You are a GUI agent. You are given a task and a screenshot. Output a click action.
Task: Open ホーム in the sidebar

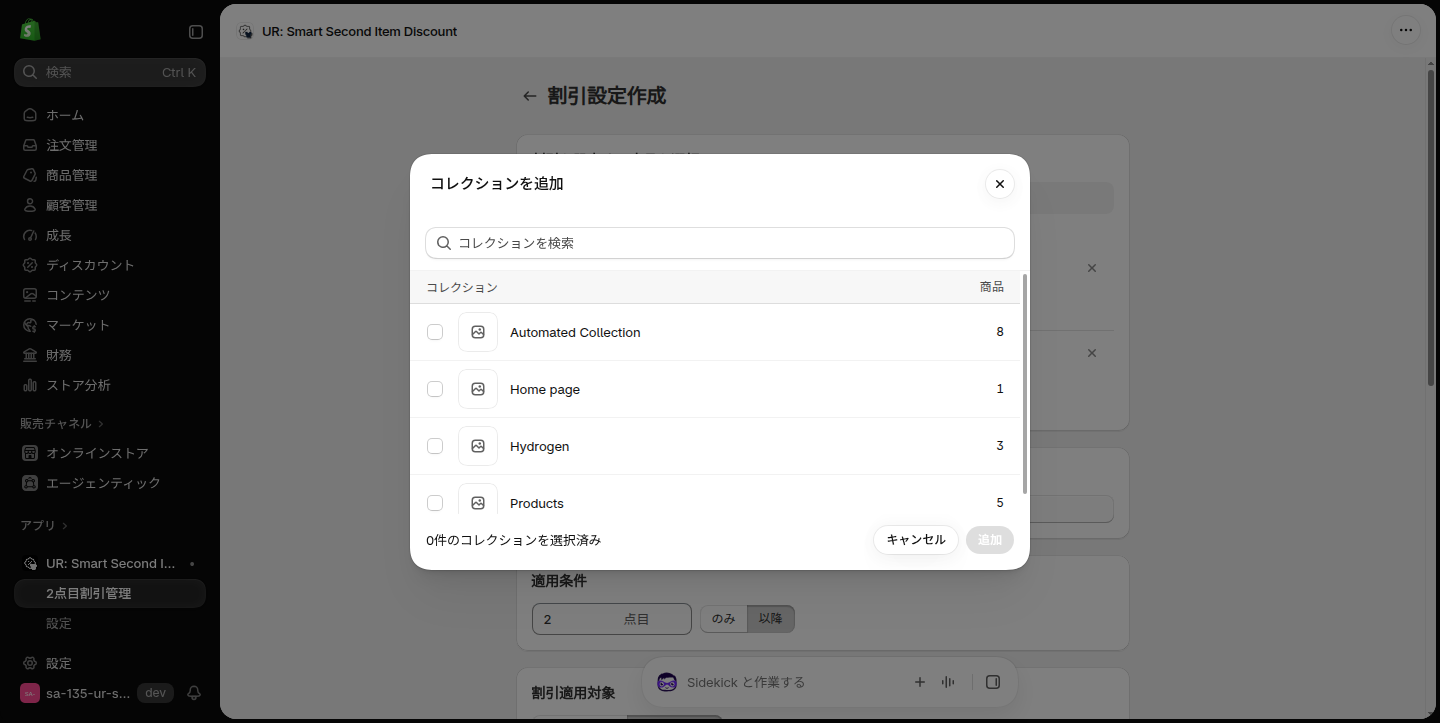(x=110, y=115)
